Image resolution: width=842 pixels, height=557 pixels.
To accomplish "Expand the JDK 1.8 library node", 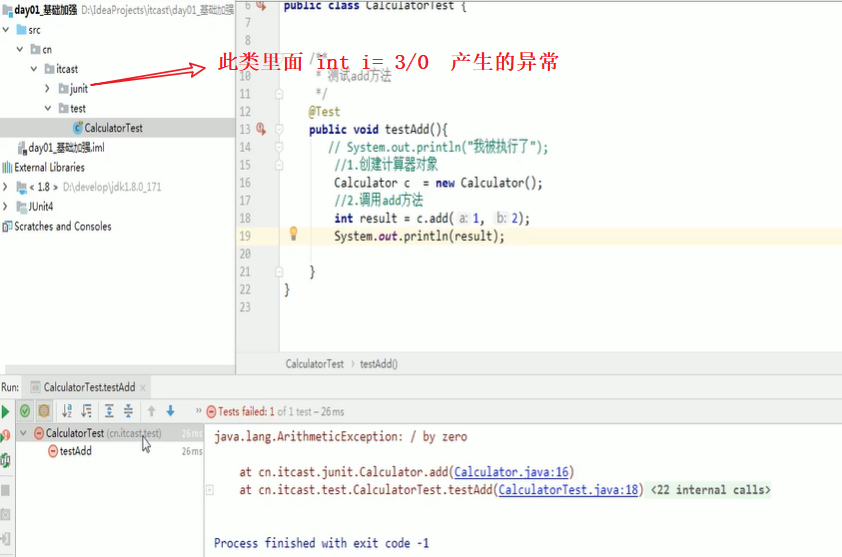I will 5,187.
